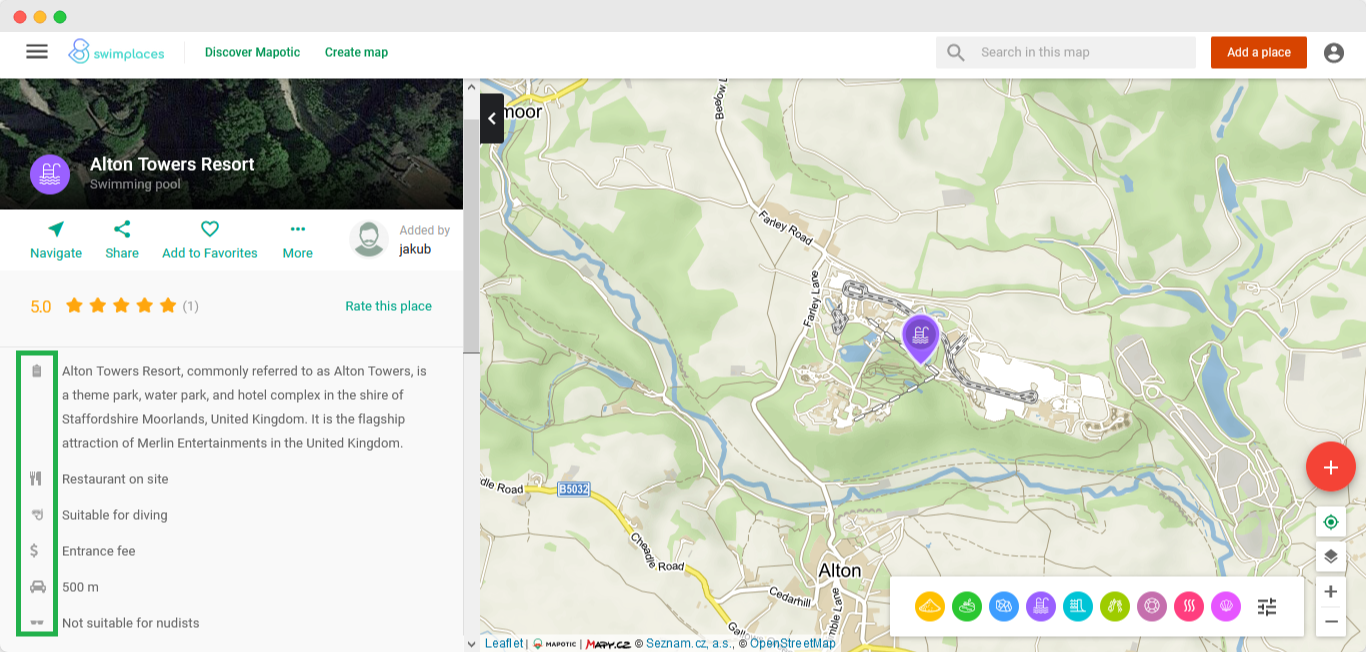This screenshot has width=1366, height=652.
Task: Open the Create map link
Action: tap(356, 52)
